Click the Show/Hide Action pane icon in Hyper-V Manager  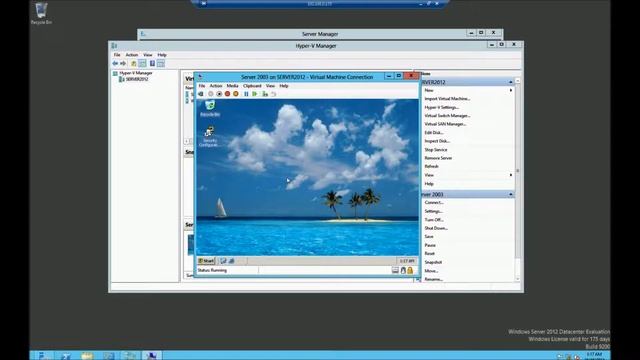click(161, 63)
